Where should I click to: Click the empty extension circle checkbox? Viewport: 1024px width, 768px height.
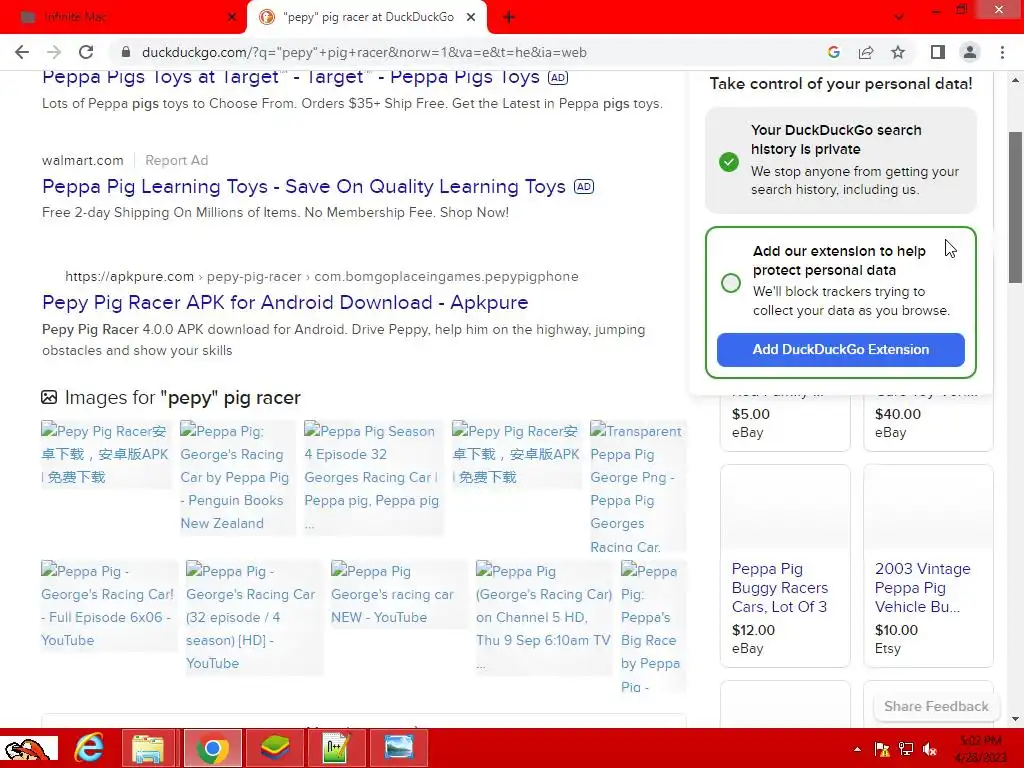click(731, 283)
